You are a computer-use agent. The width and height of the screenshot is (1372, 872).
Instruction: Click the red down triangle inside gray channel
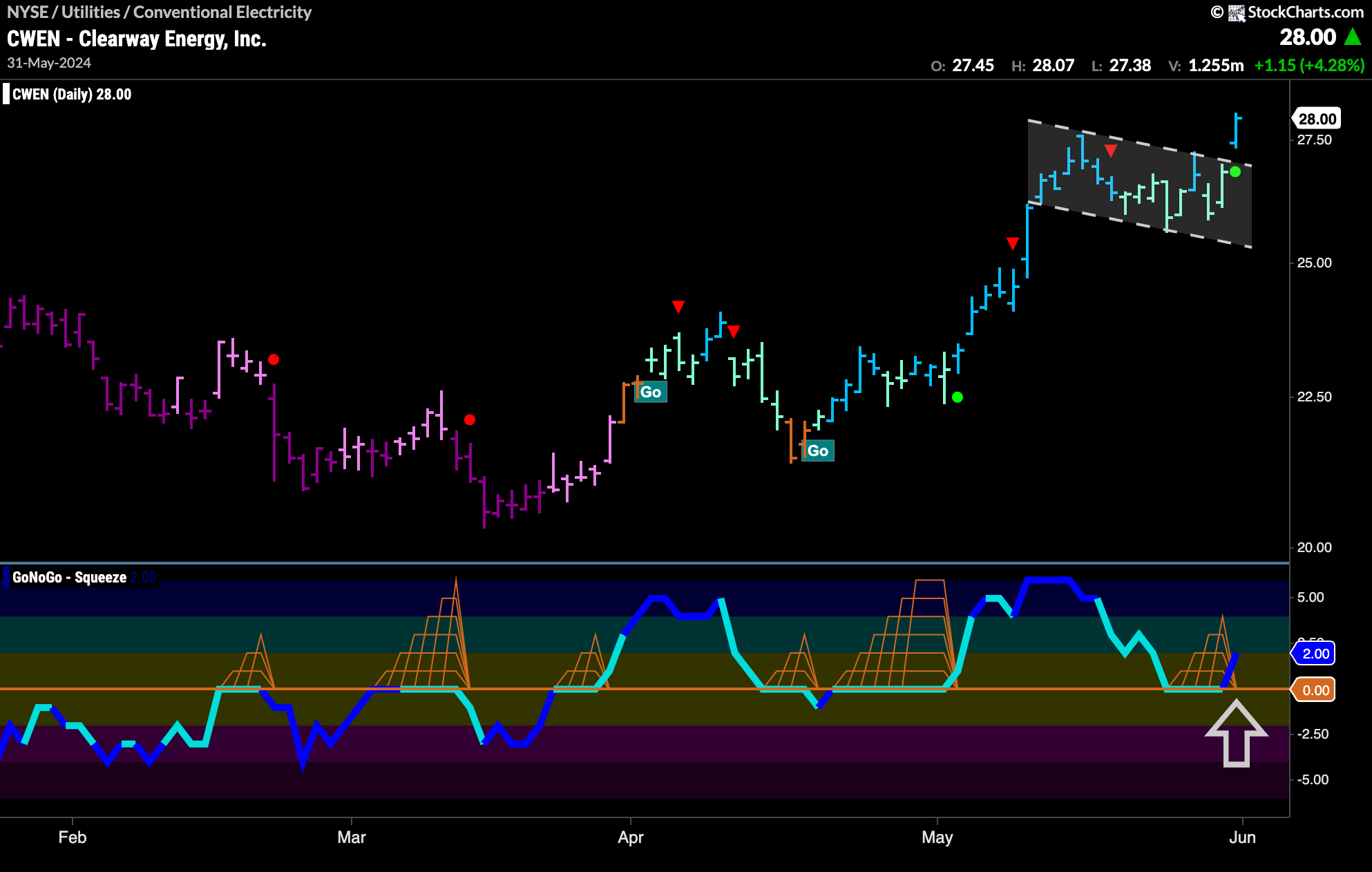coord(1111,151)
